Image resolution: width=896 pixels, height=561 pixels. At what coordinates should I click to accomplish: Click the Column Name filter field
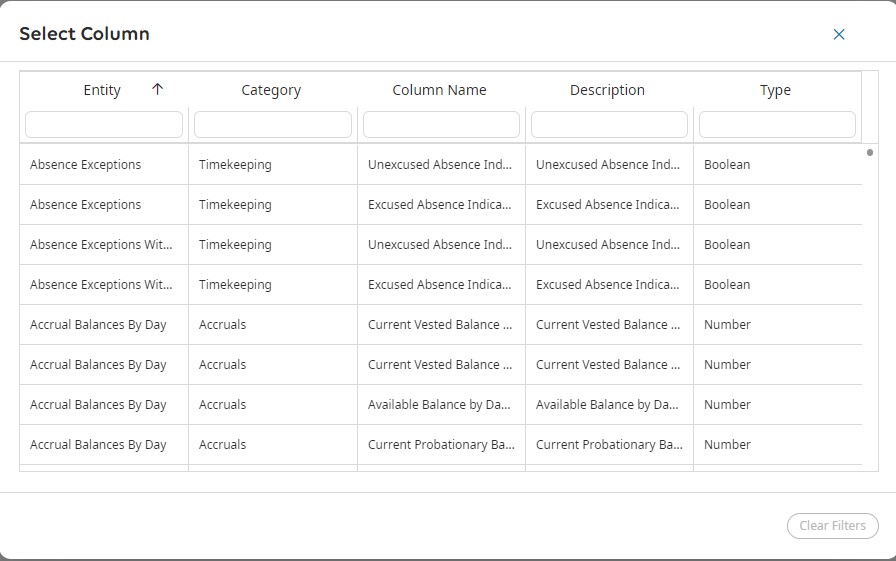coord(441,124)
